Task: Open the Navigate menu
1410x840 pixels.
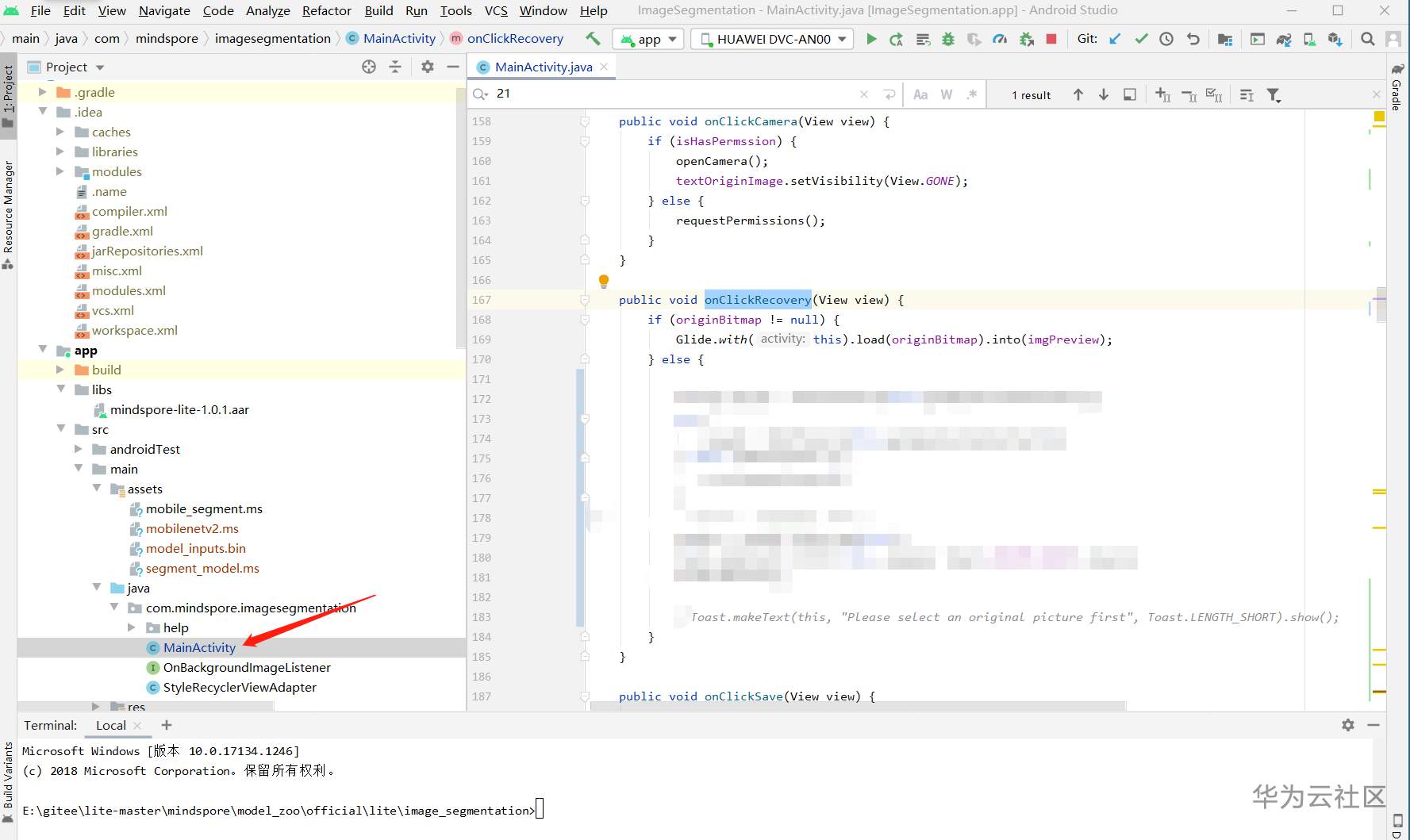Action: tap(164, 10)
